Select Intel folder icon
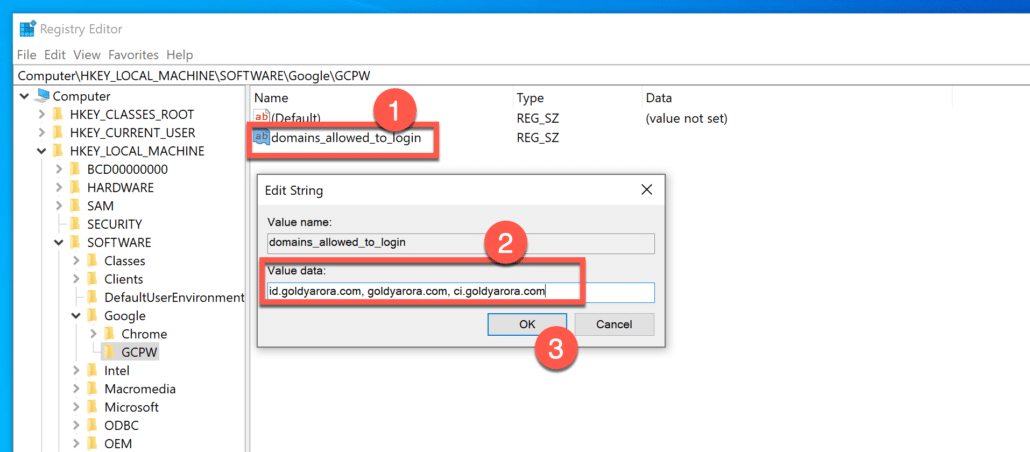This screenshot has height=452, width=1030. click(x=93, y=371)
